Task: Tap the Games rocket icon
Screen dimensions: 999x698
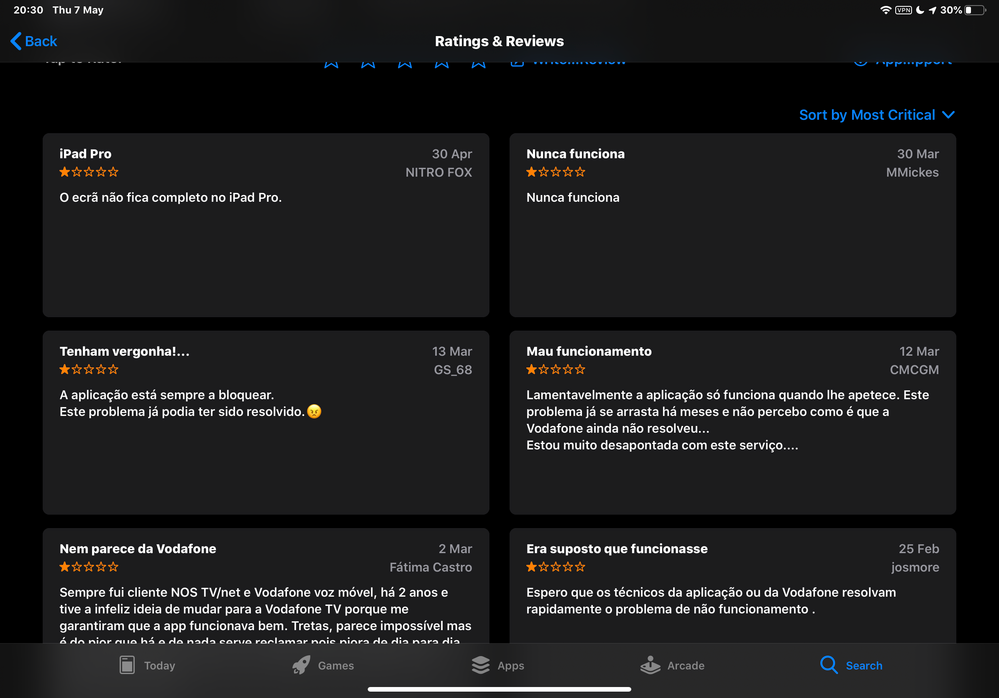Action: (301, 665)
